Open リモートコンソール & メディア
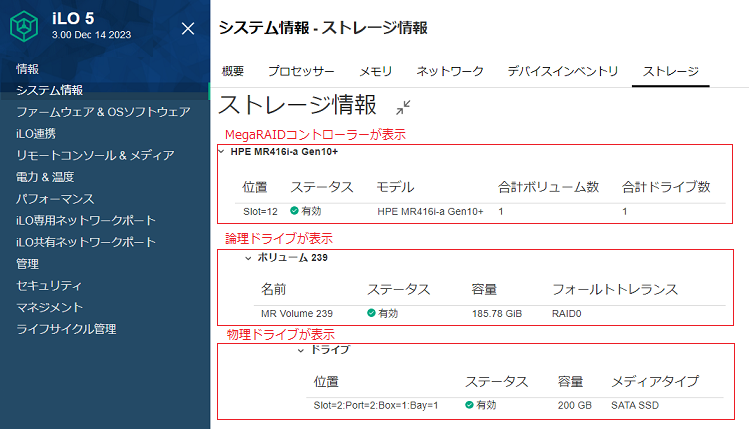The width and height of the screenshot is (749, 429). point(95,155)
